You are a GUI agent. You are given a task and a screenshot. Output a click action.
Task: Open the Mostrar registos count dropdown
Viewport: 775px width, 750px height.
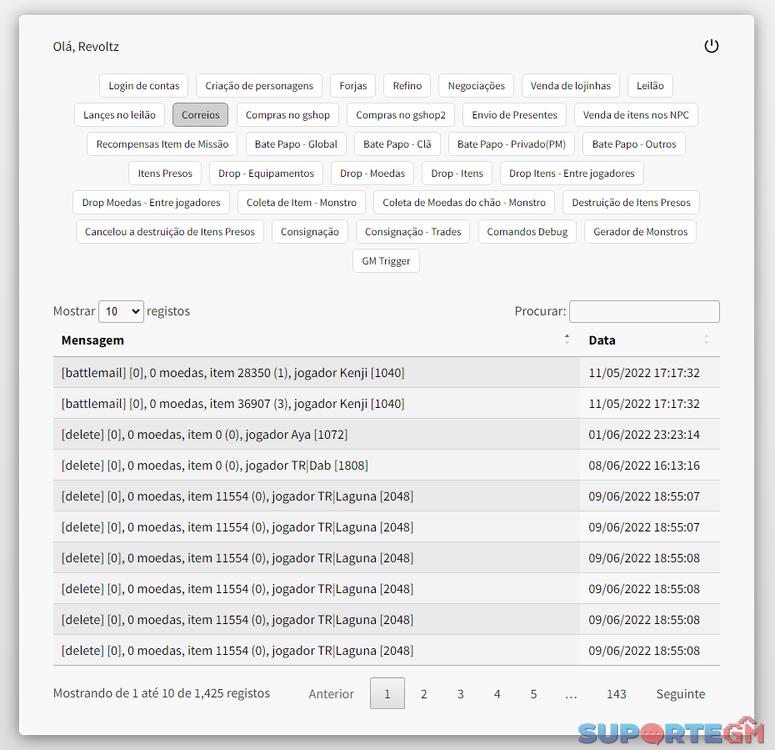pyautogui.click(x=121, y=311)
